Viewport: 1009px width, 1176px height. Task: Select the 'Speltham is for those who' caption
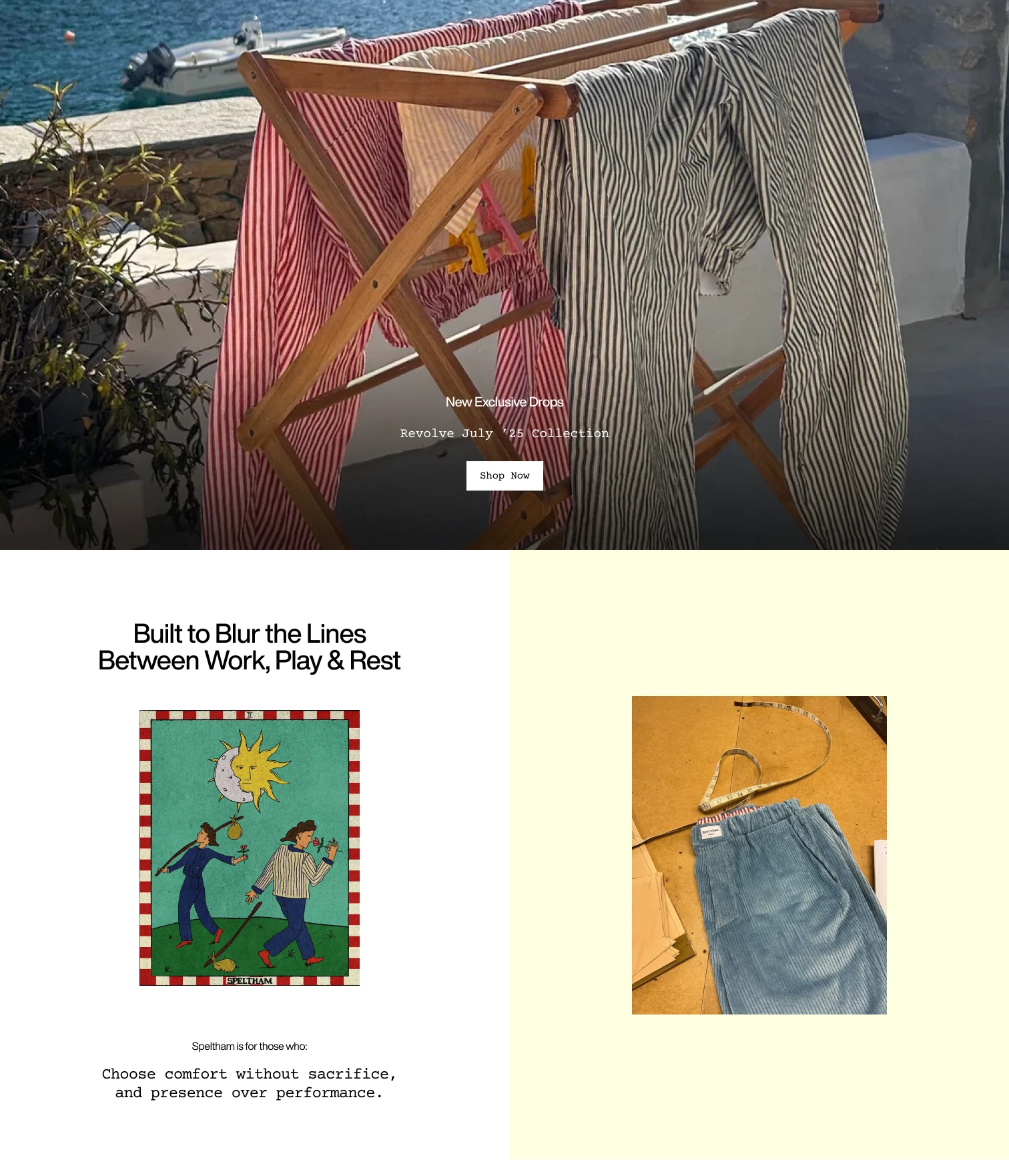(x=250, y=1046)
